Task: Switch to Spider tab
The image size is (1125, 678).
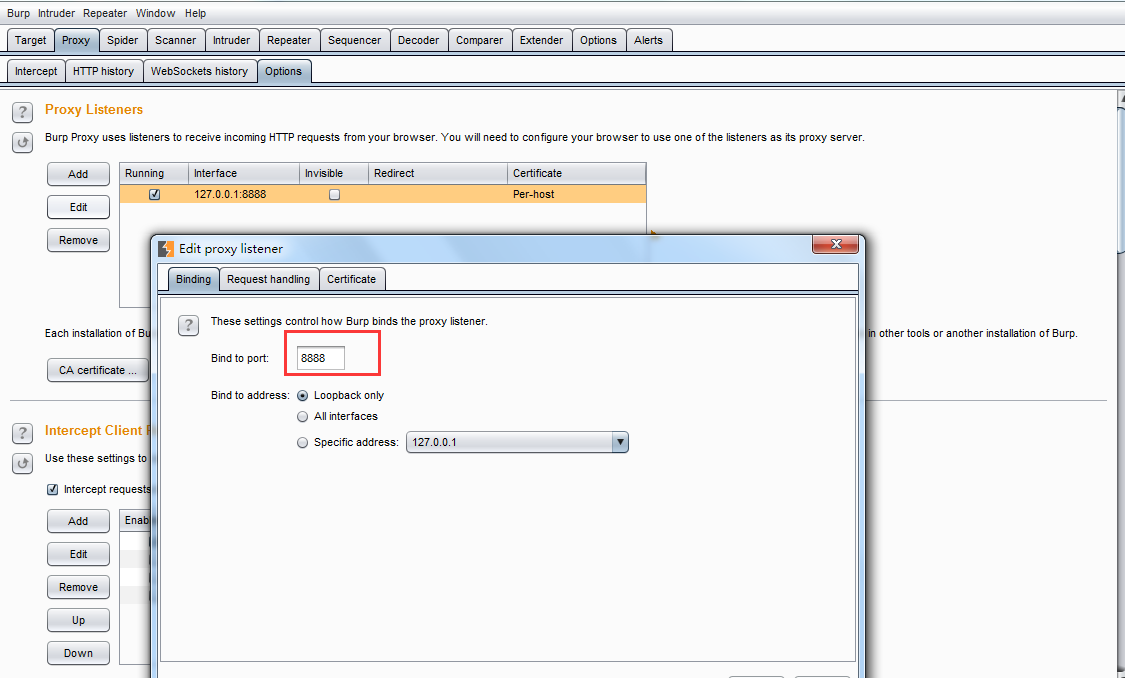Action: click(x=123, y=40)
